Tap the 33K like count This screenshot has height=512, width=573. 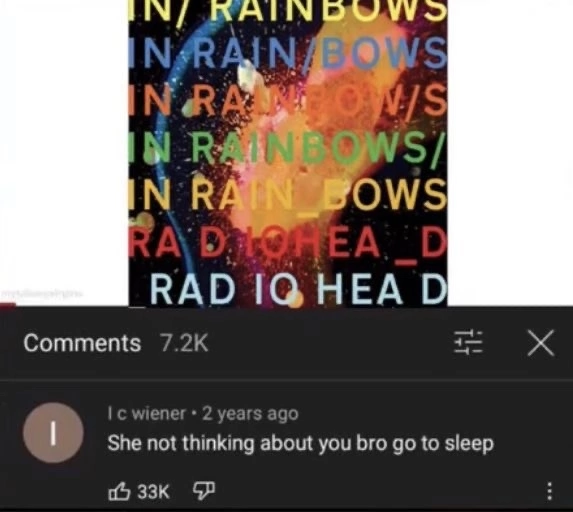pyautogui.click(x=154, y=492)
